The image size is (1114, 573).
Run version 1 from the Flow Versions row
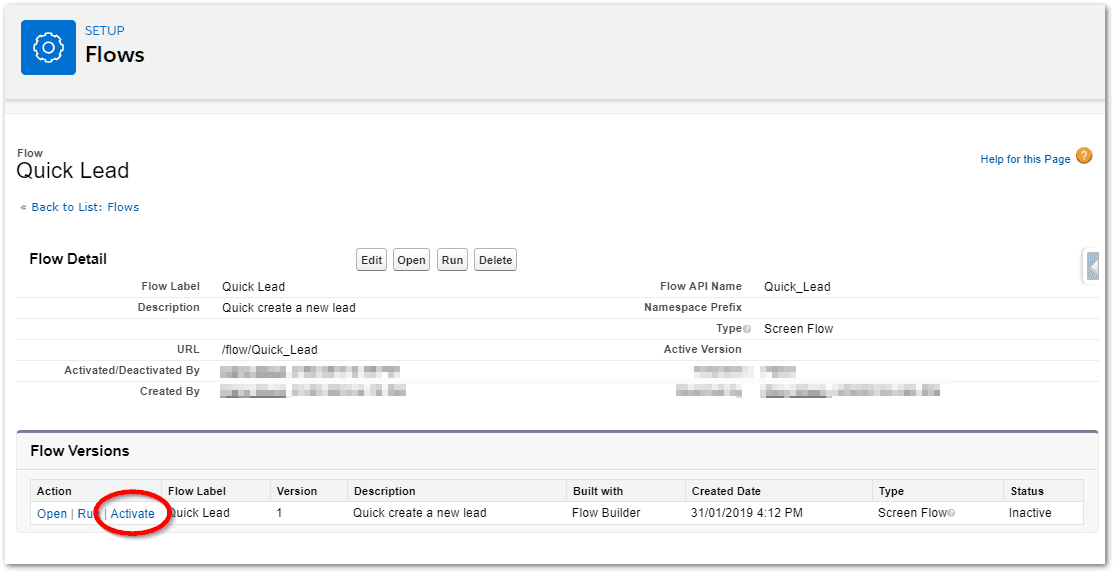point(87,514)
